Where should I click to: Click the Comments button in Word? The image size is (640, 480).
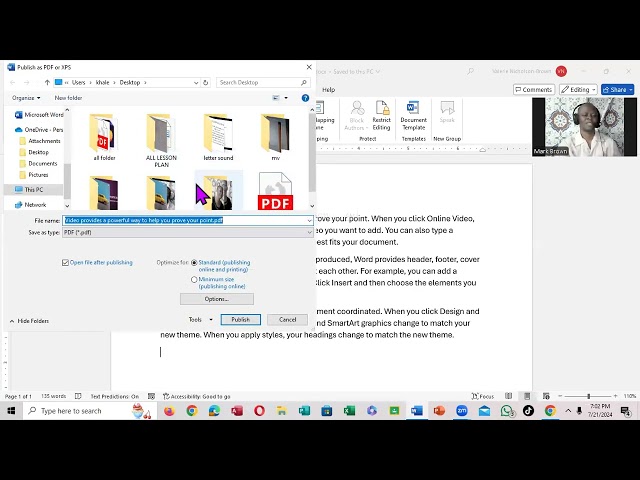coord(533,89)
